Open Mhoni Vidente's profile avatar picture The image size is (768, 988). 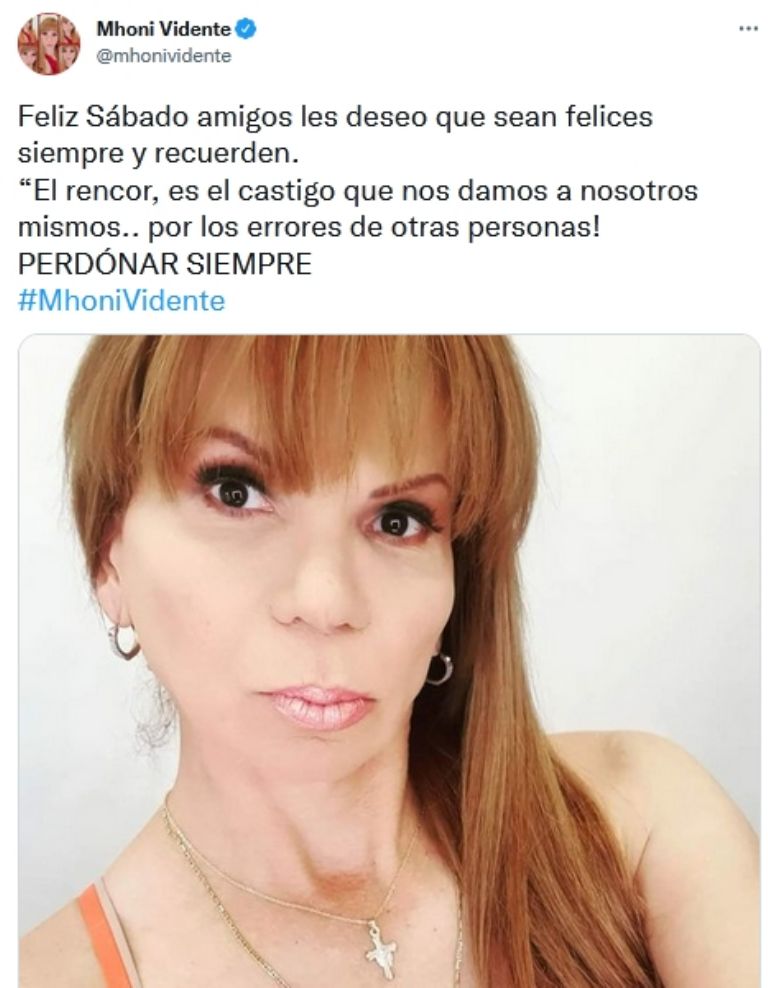[x=49, y=44]
